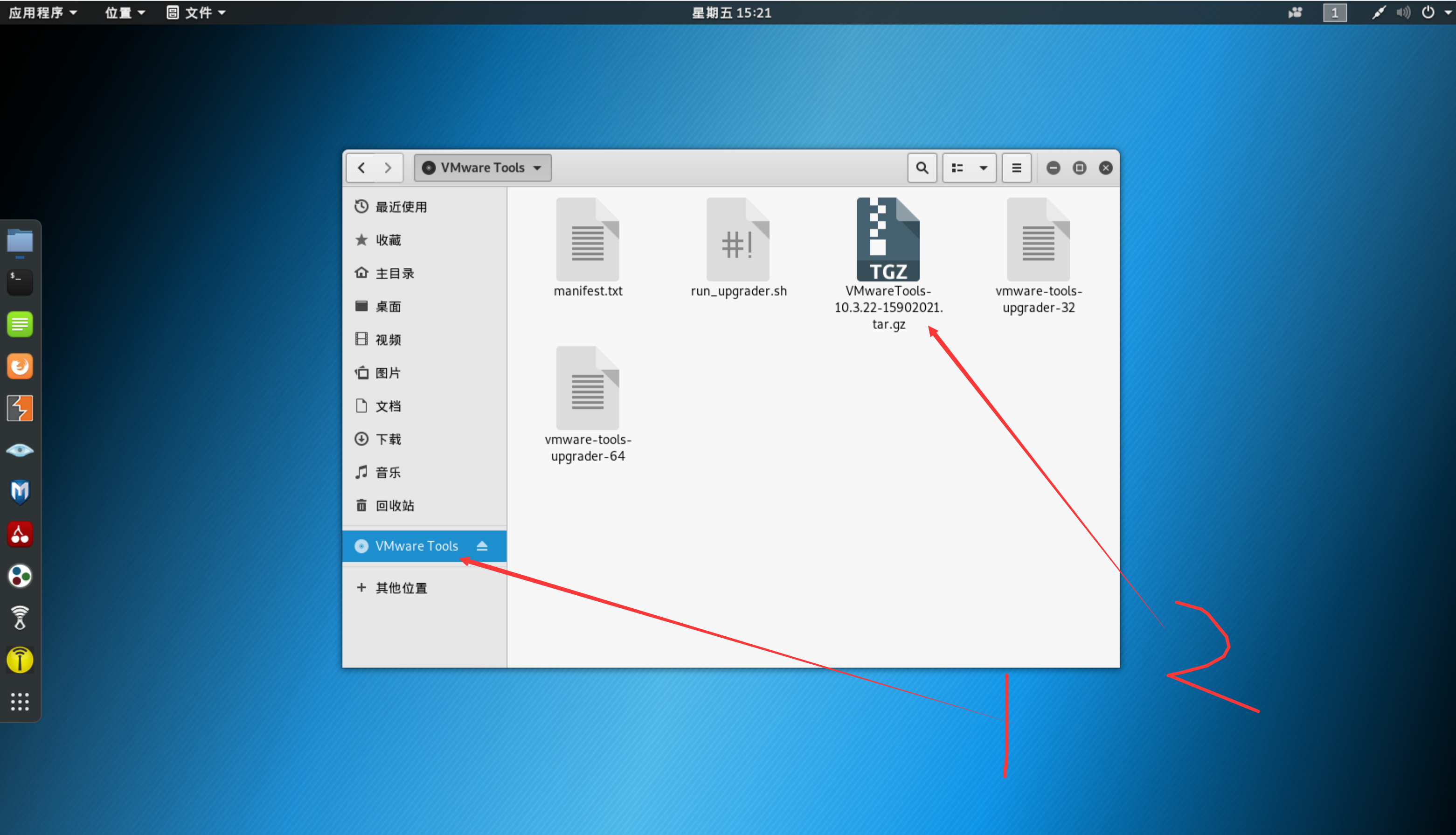Open 最近使用 (Recent) in the sidebar
This screenshot has height=835, width=1456.
coord(401,207)
